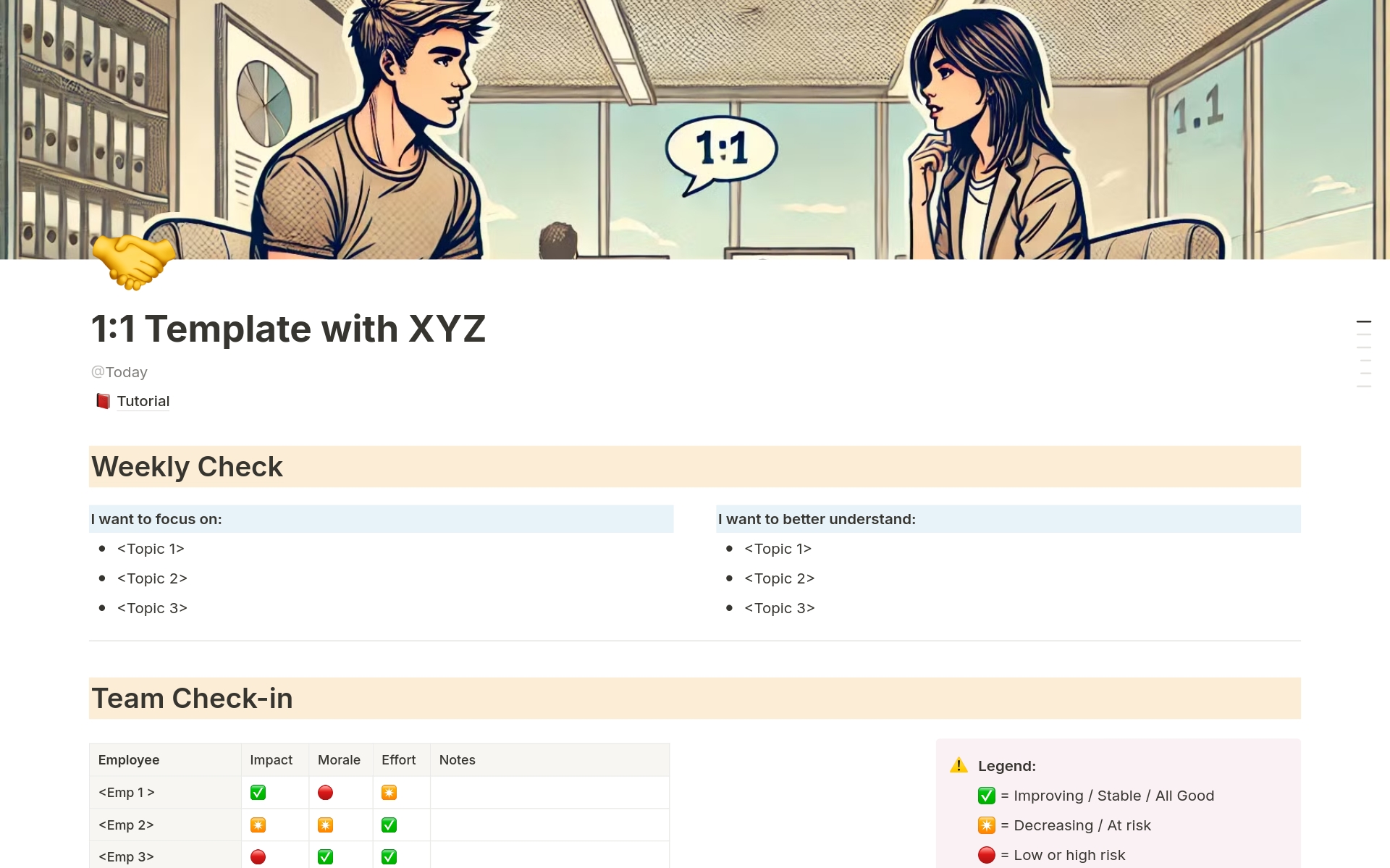The height and width of the screenshot is (868, 1390).
Task: Click the @Today date mention
Action: coord(119,371)
